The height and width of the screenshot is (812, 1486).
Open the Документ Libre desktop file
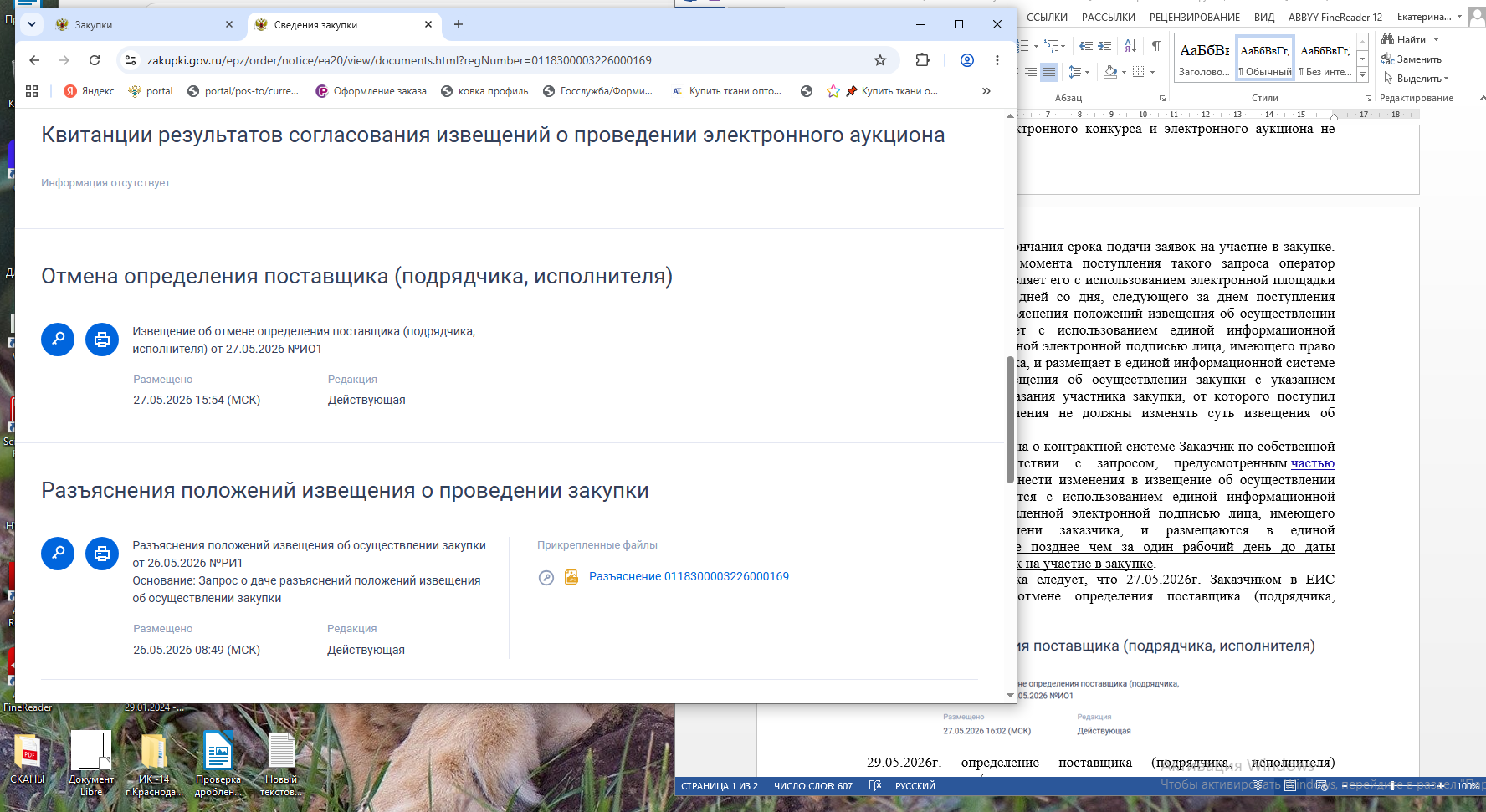click(91, 762)
